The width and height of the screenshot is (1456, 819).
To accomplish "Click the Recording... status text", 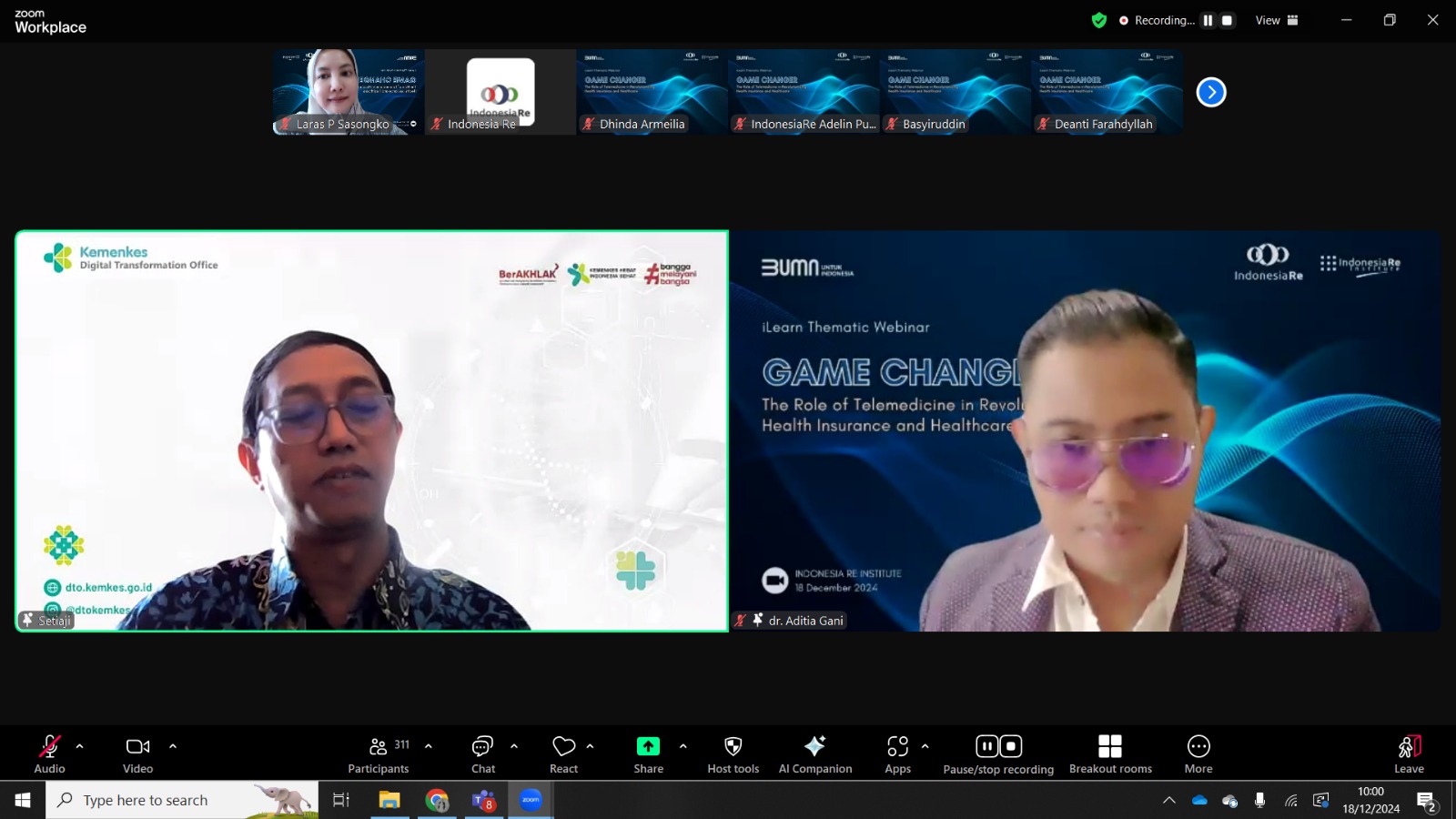I will (1164, 20).
